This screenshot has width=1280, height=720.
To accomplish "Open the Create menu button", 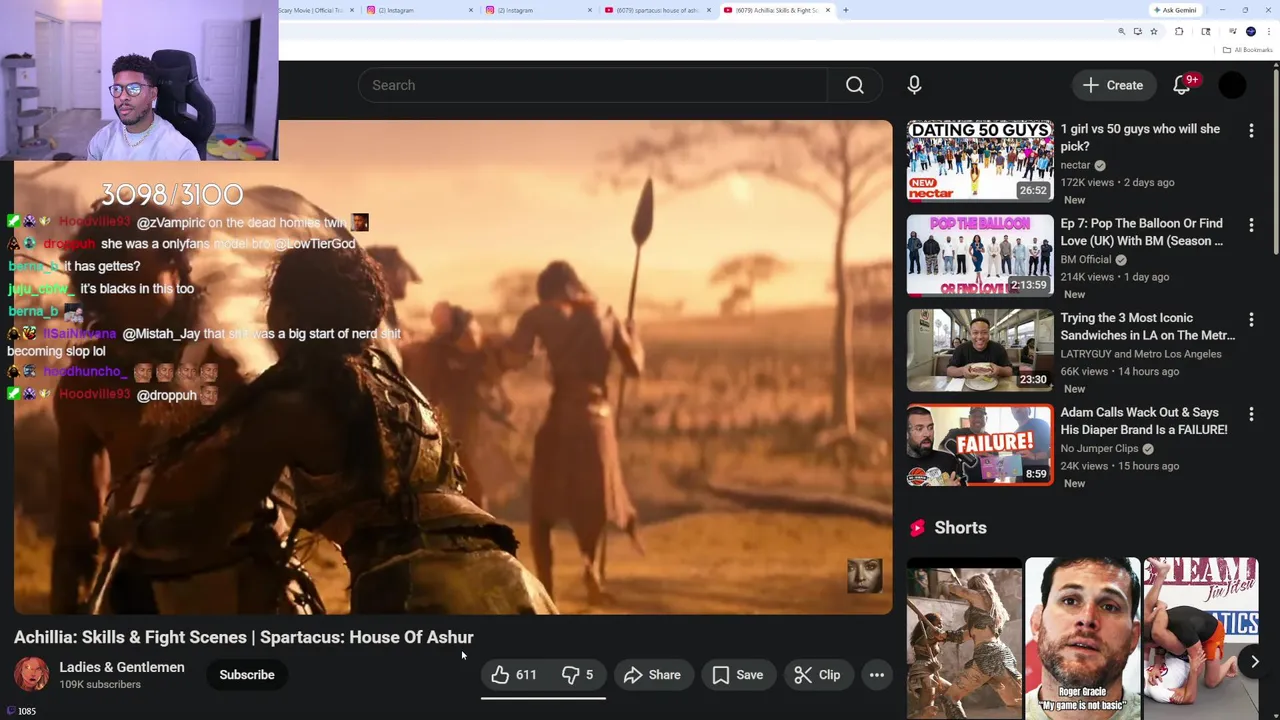I will [1113, 85].
